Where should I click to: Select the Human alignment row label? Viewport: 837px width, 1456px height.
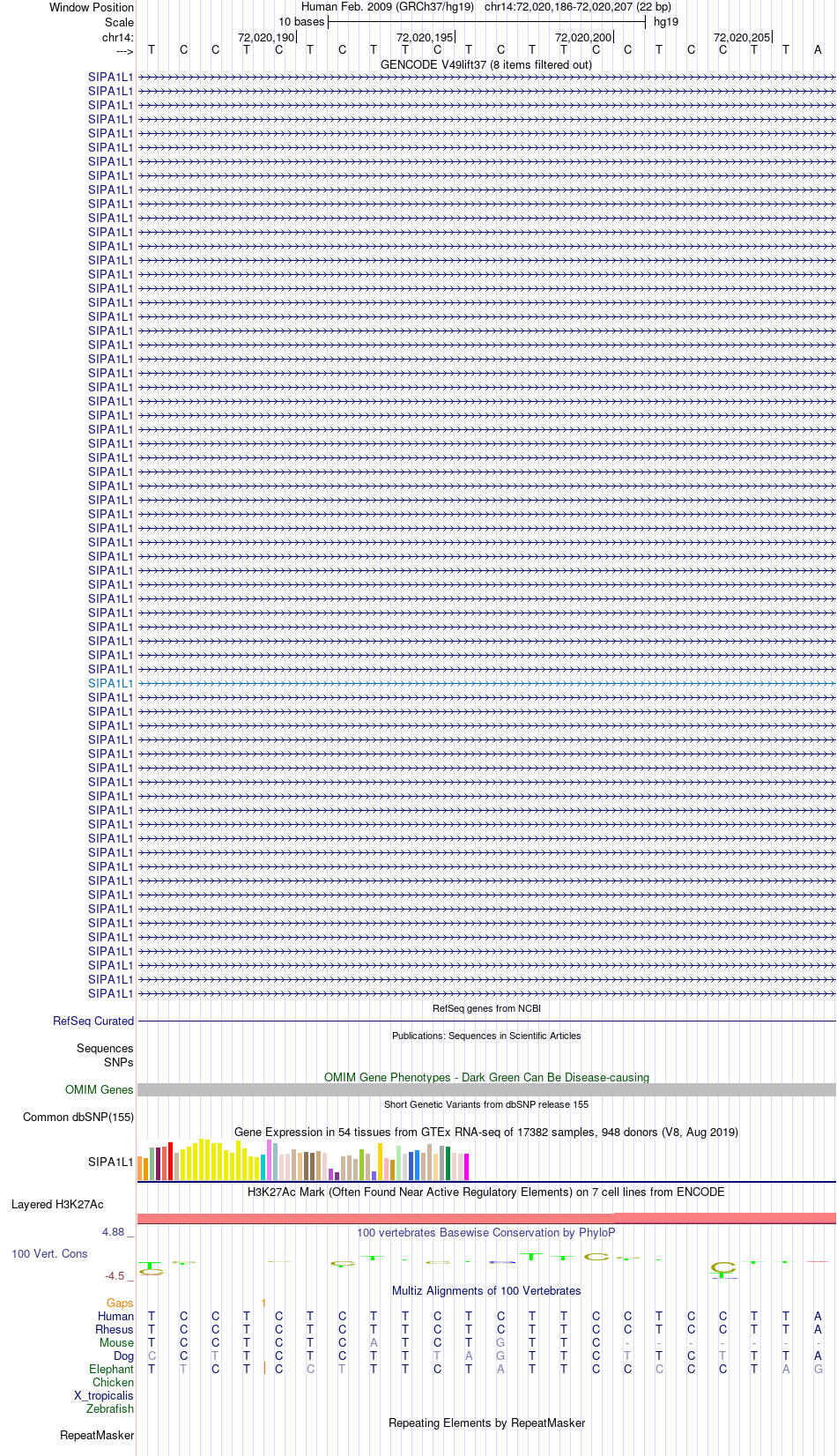click(x=116, y=1316)
